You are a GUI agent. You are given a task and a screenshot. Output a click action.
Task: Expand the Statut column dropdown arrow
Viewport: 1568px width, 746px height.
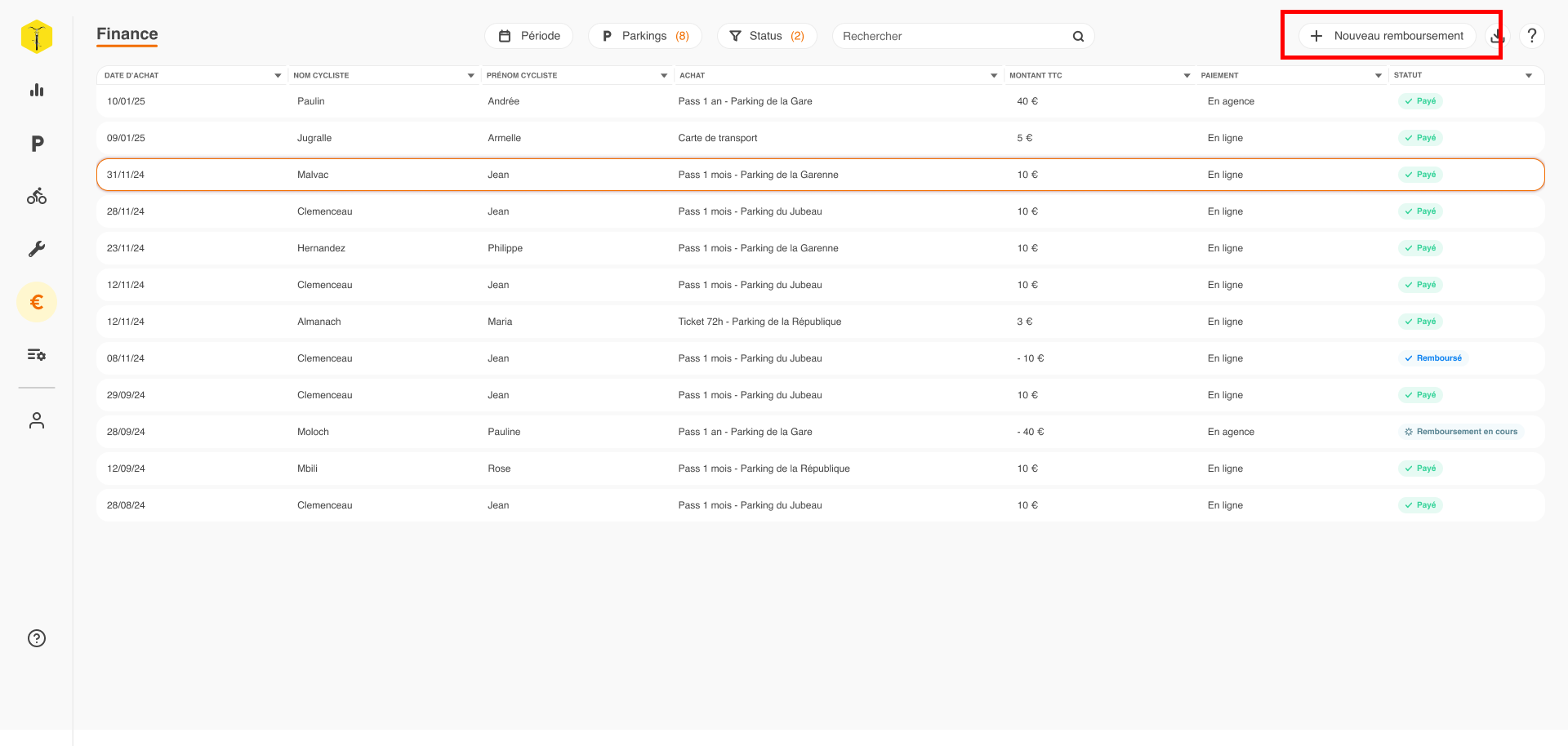(x=1529, y=75)
